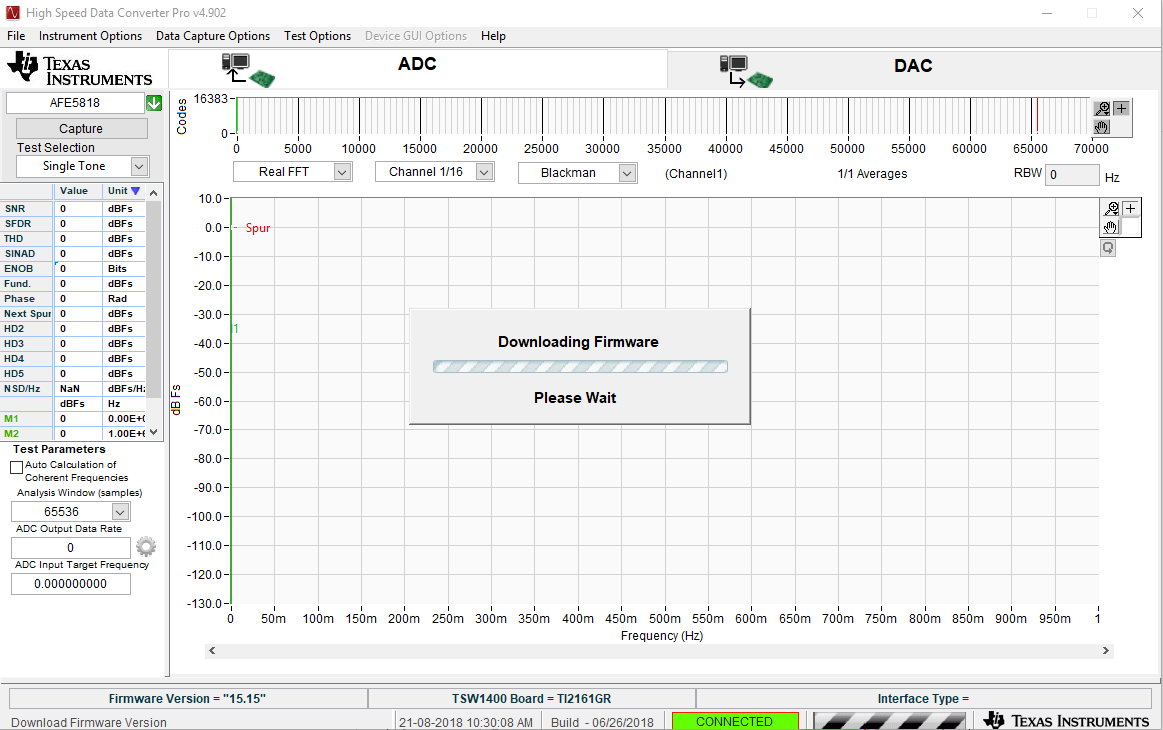Screen dimensions: 1163x730
Task: Click the FFT graph horizontal scroll left arrow
Action: (212, 651)
